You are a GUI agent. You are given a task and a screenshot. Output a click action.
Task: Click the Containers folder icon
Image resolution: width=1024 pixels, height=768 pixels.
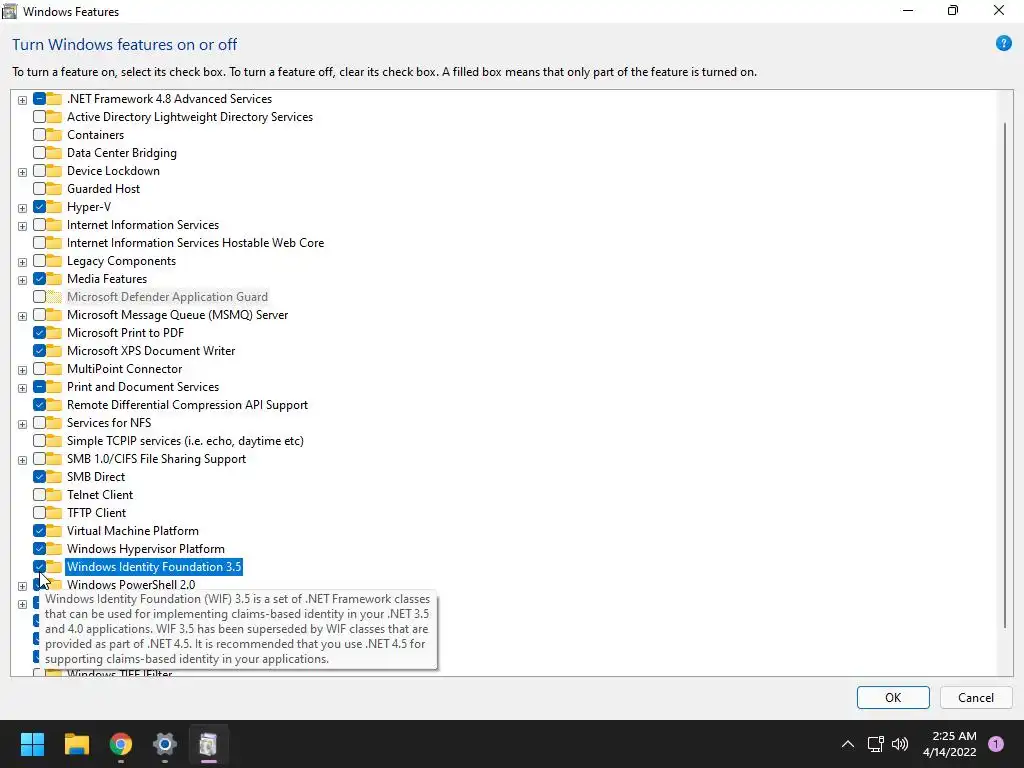tap(54, 135)
